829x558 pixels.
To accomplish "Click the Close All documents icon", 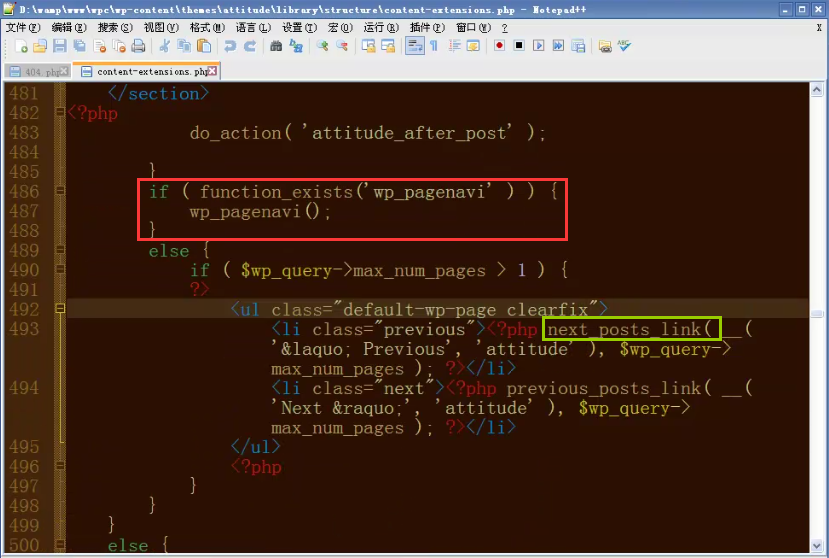I will 119,46.
